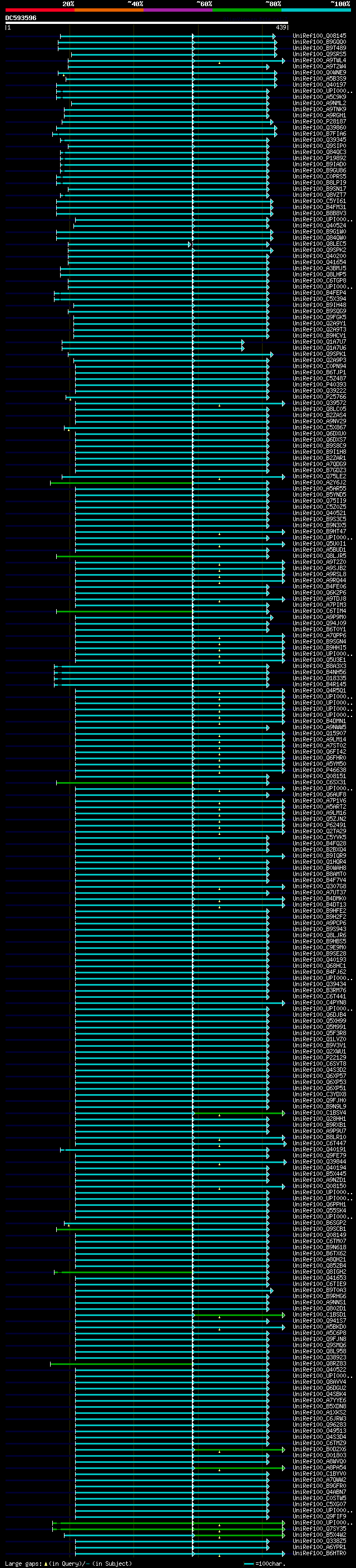Select hit UniRef100_Q5U3E1
Screen dimensions: 356x1568
[319, 660]
